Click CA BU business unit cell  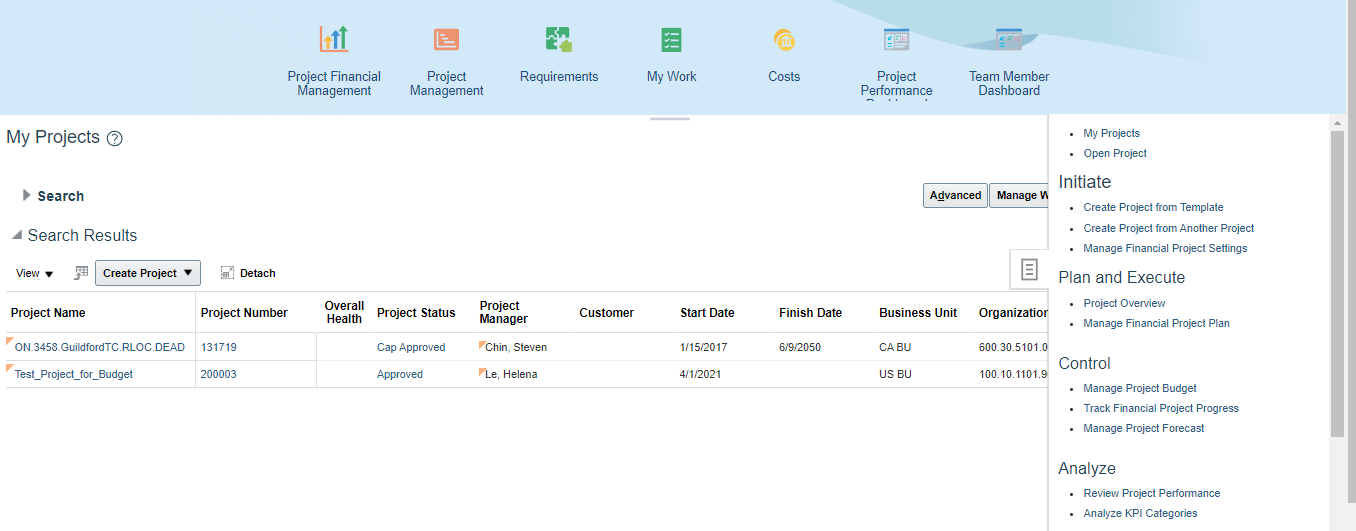[x=896, y=347]
